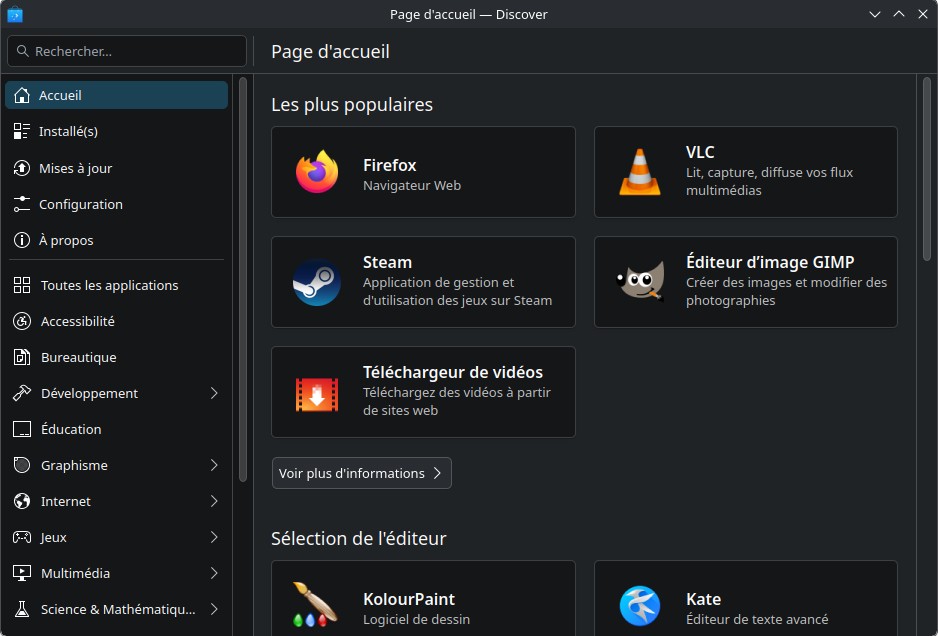Click the Multimédia category label
This screenshot has height=636, width=938.
[75, 573]
